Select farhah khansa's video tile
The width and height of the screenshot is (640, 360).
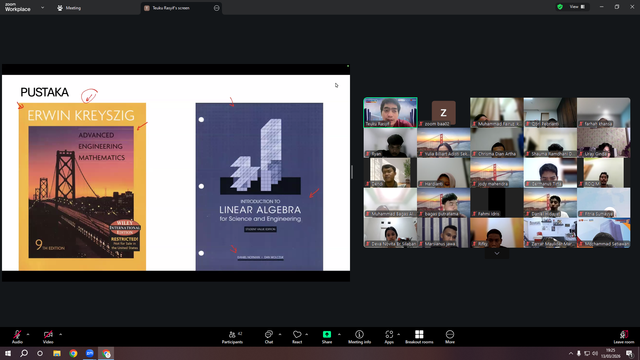(604, 112)
